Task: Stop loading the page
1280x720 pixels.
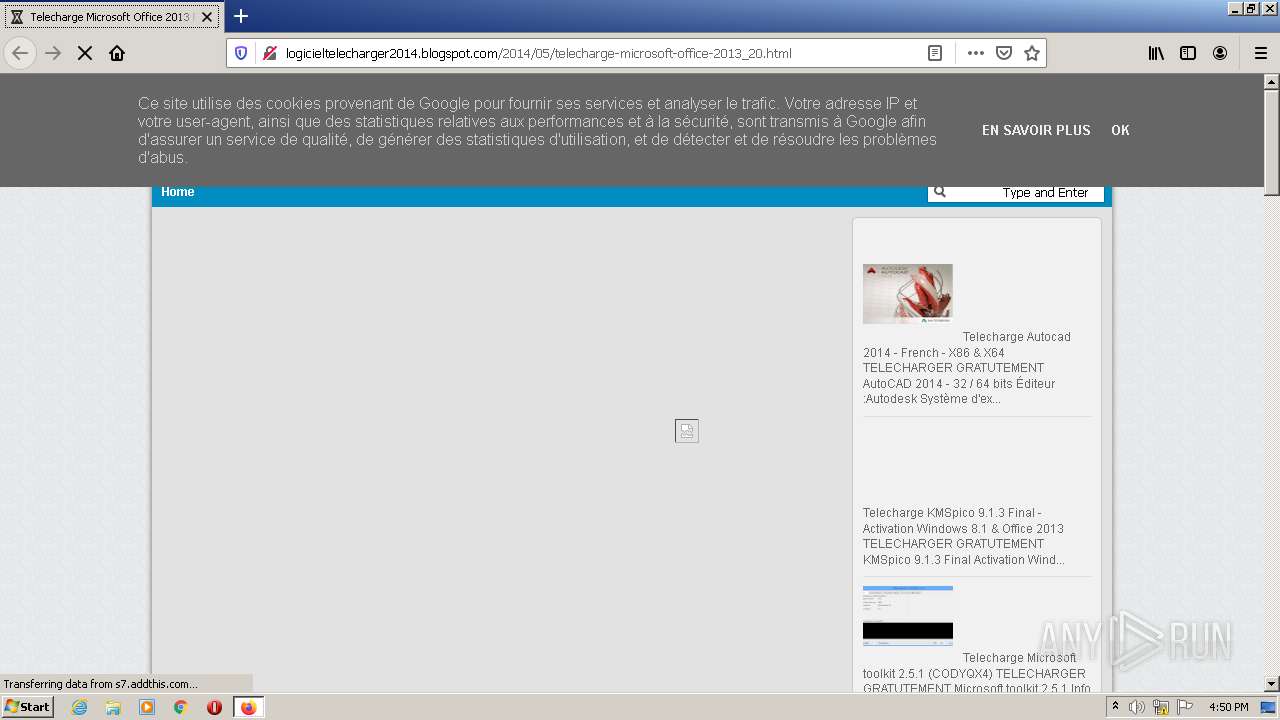Action: (85, 53)
